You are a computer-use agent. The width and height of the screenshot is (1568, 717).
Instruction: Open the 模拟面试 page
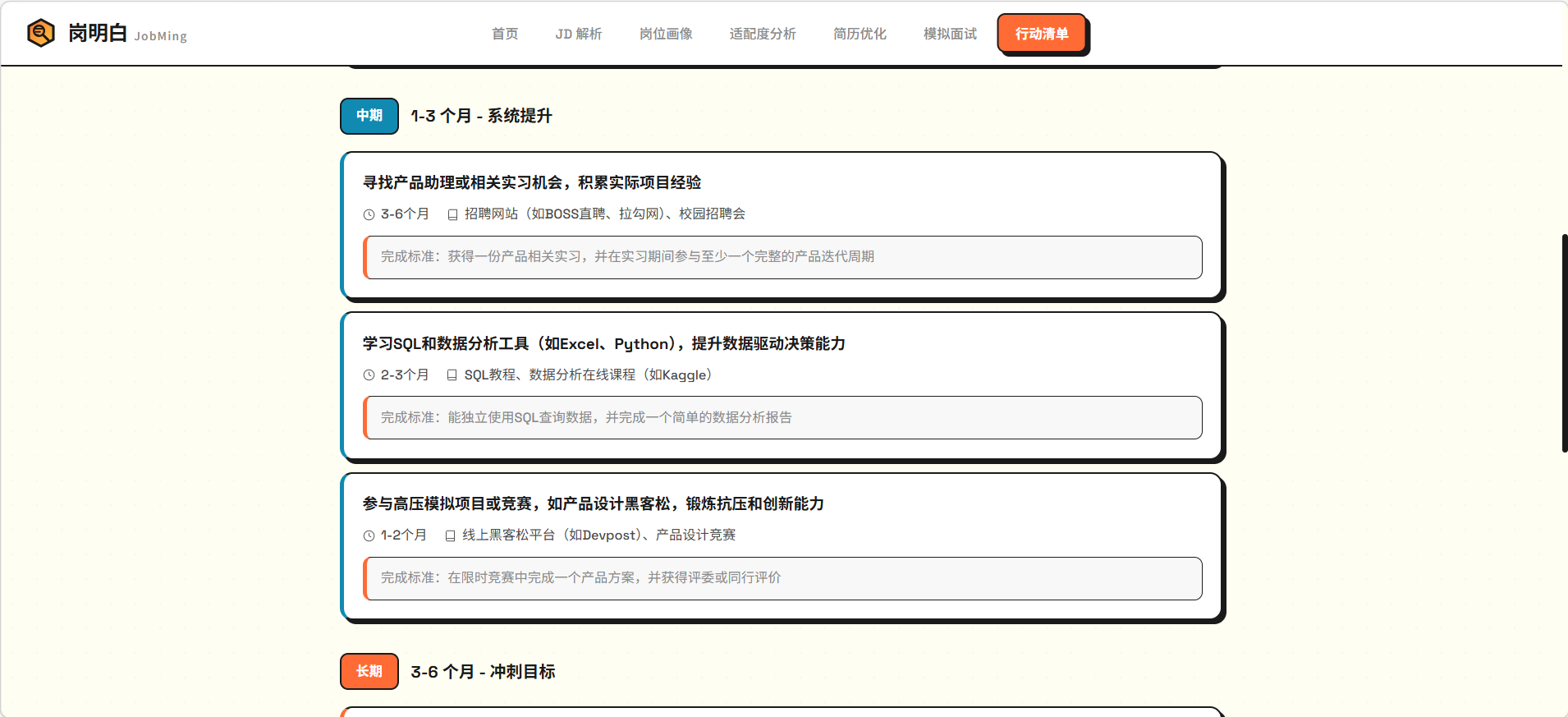[950, 34]
